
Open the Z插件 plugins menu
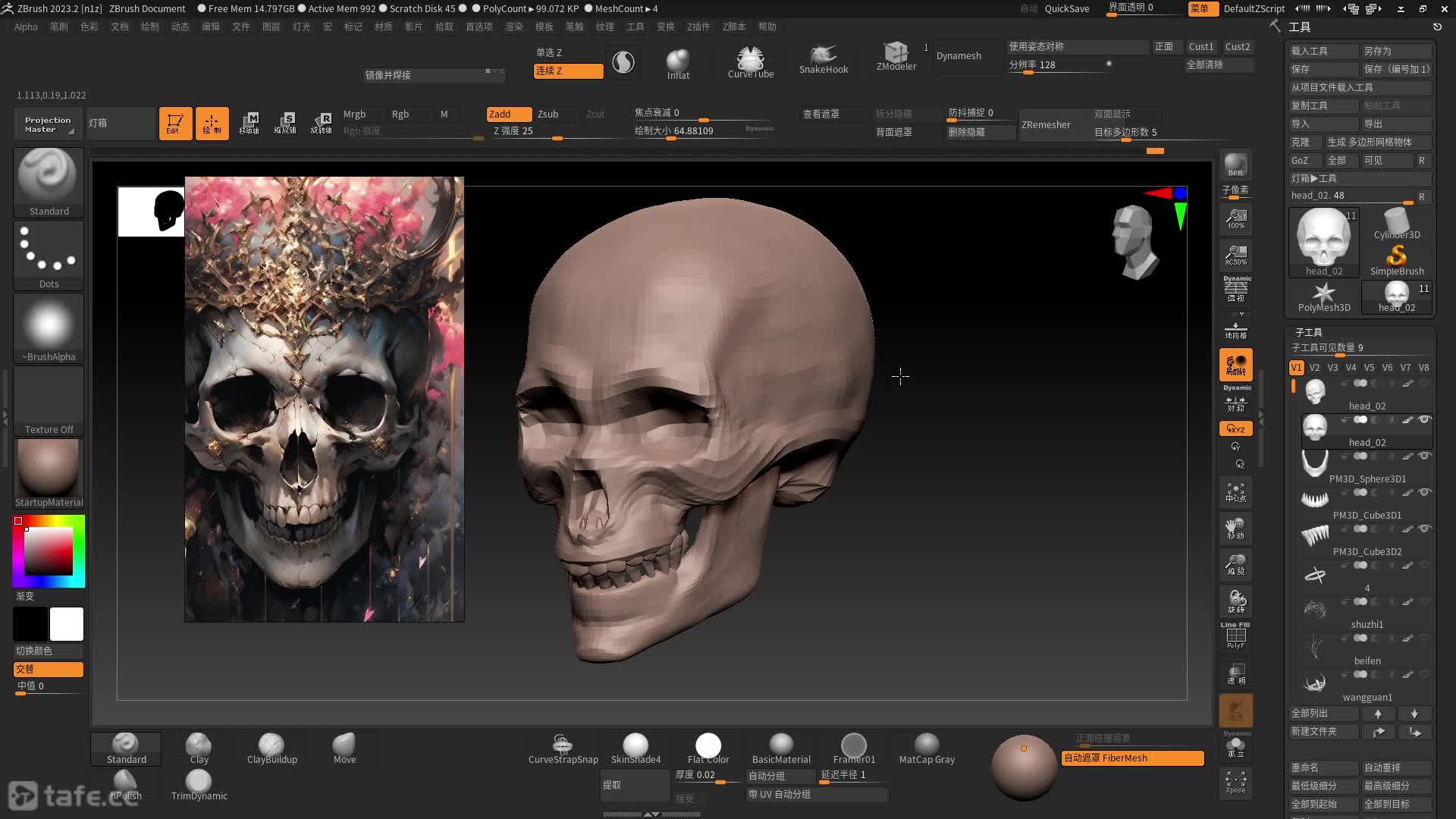(698, 27)
